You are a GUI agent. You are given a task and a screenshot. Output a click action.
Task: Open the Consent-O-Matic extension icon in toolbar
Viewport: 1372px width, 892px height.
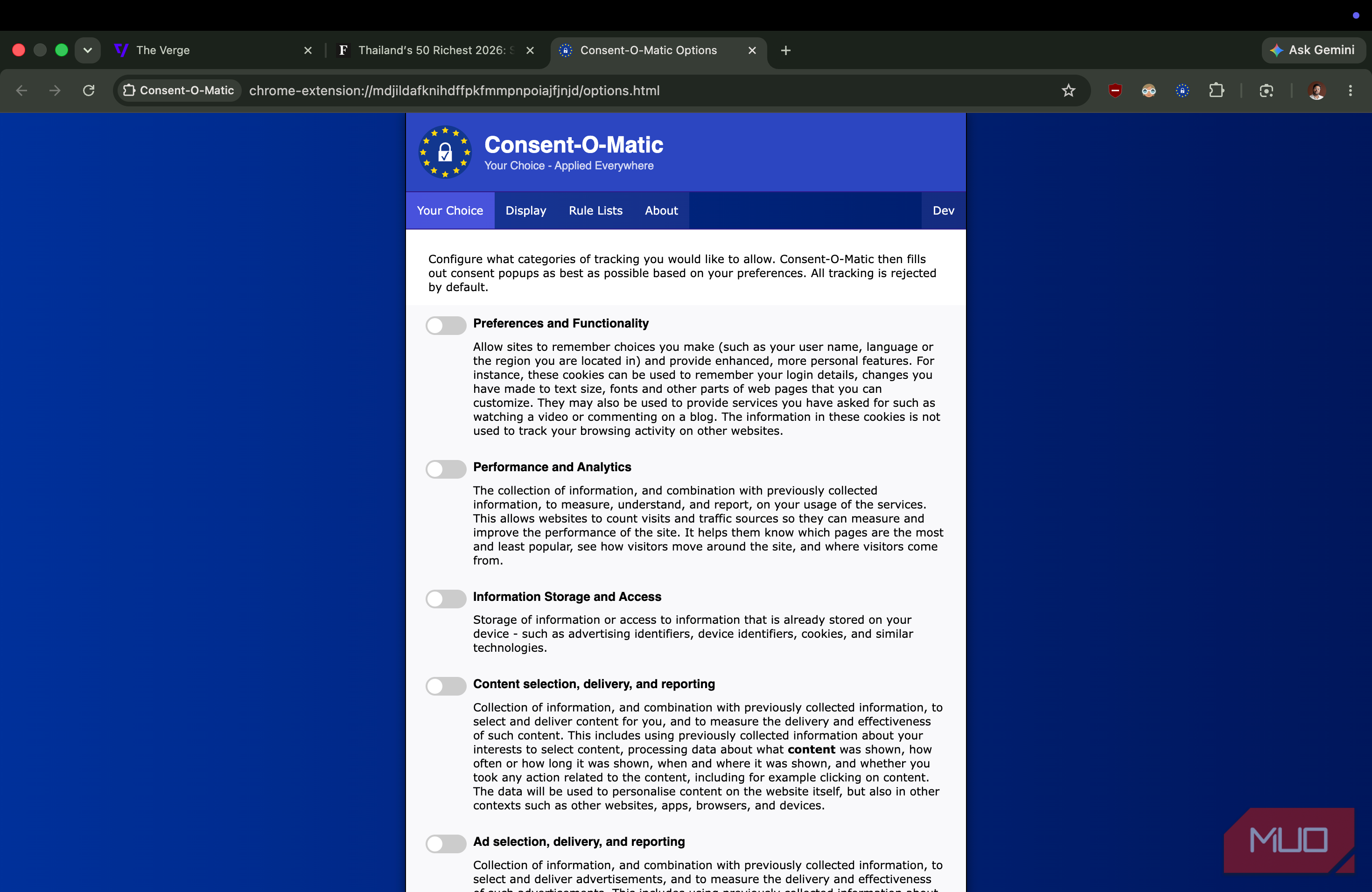1183,91
